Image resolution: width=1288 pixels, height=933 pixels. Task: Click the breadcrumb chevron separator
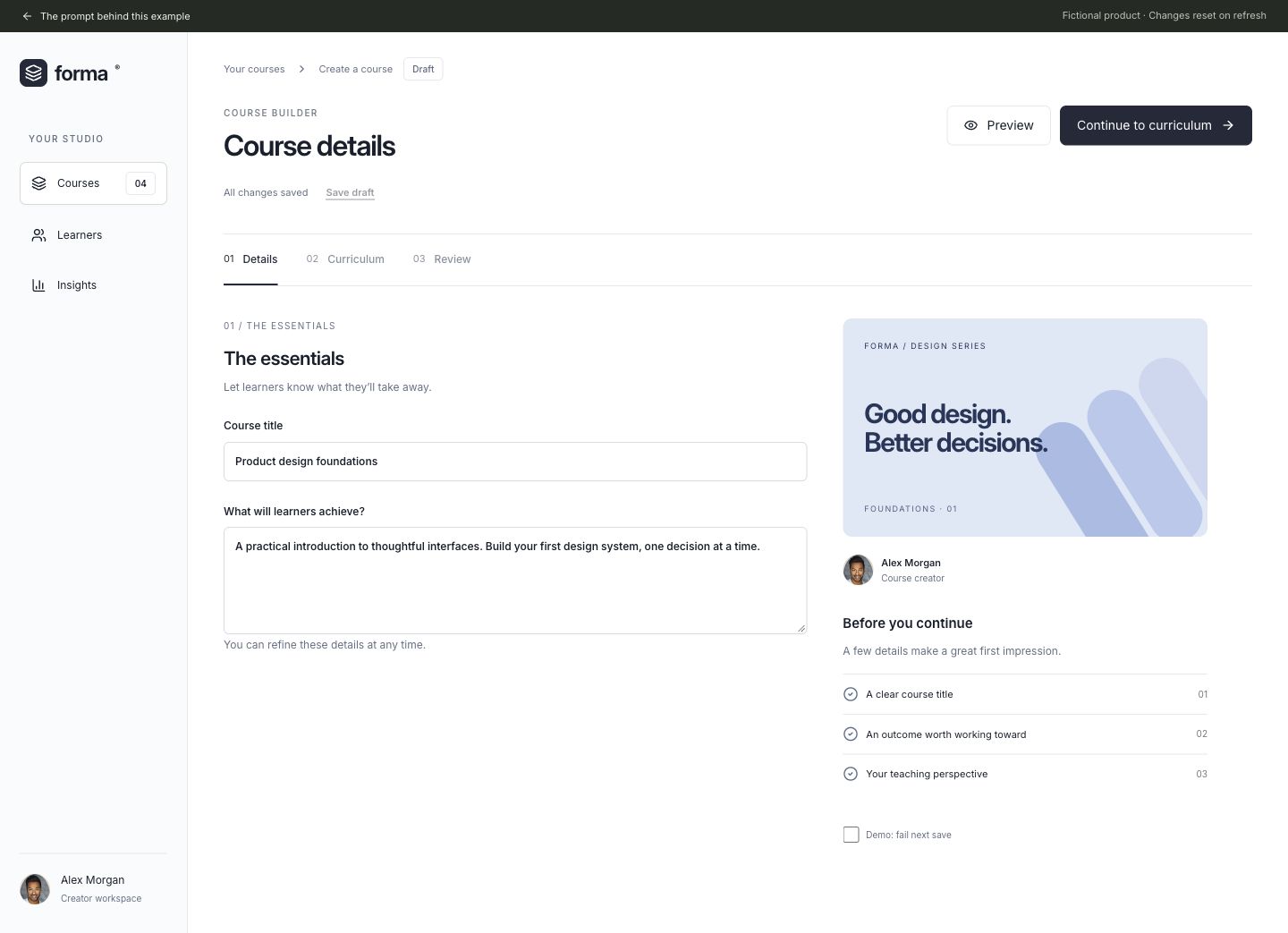(301, 69)
